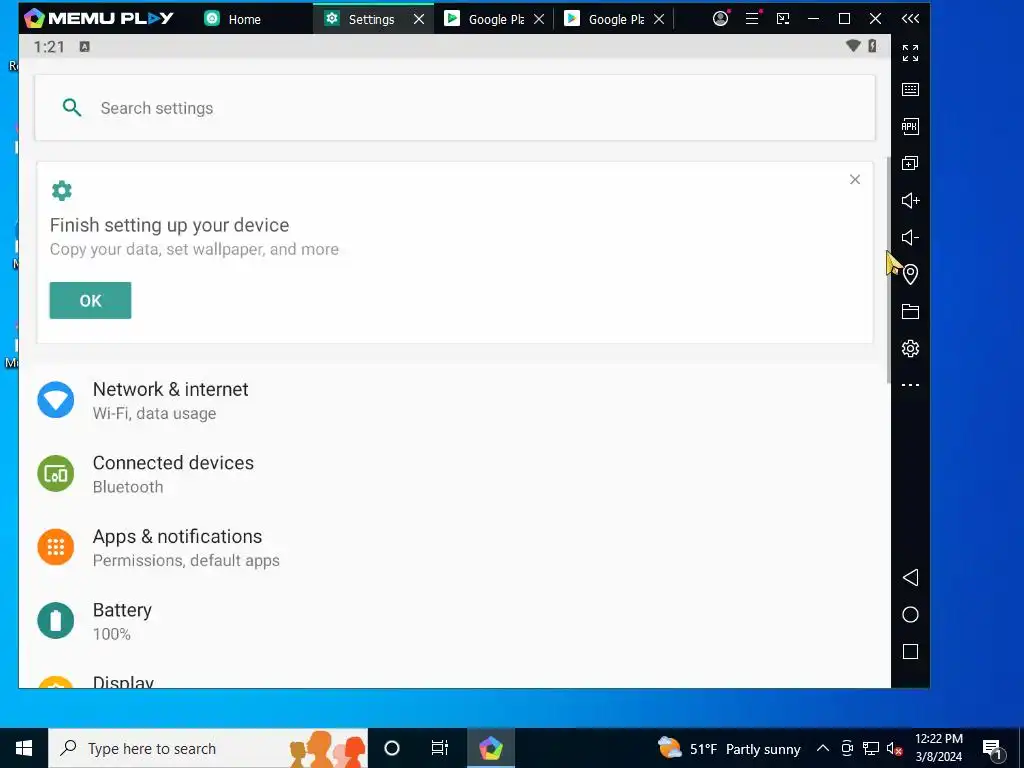Open Network & internet settings

[455, 400]
